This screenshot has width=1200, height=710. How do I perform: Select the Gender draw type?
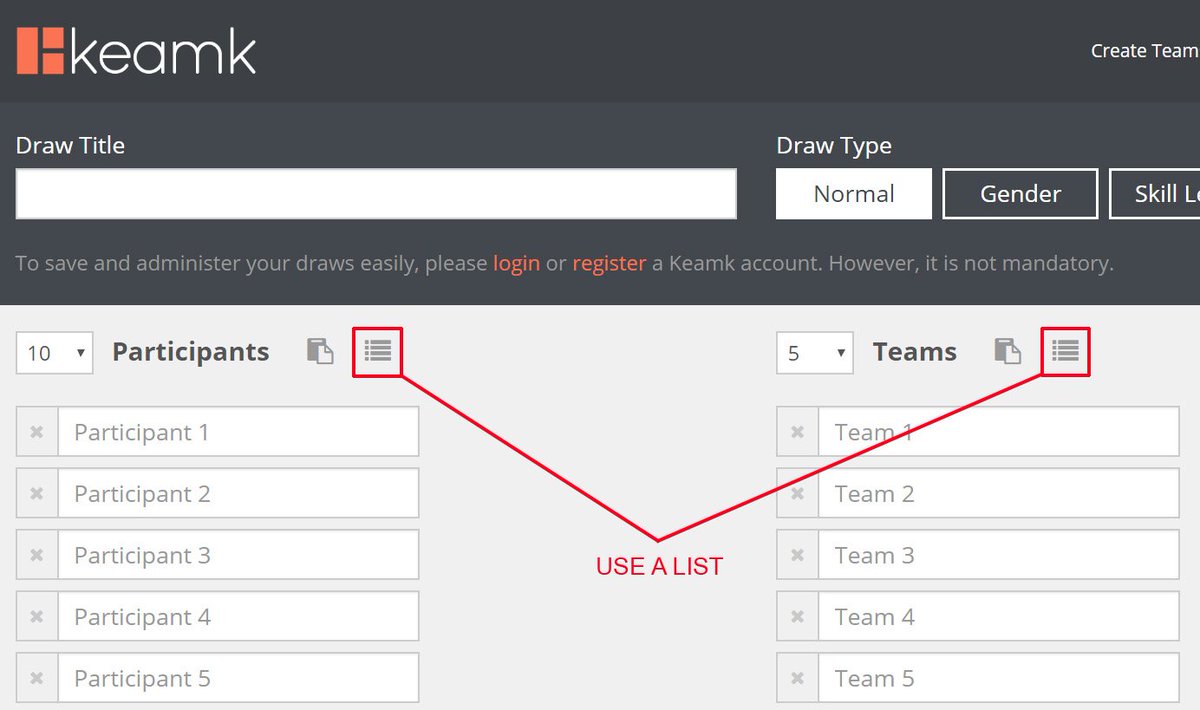pyautogui.click(x=1020, y=193)
